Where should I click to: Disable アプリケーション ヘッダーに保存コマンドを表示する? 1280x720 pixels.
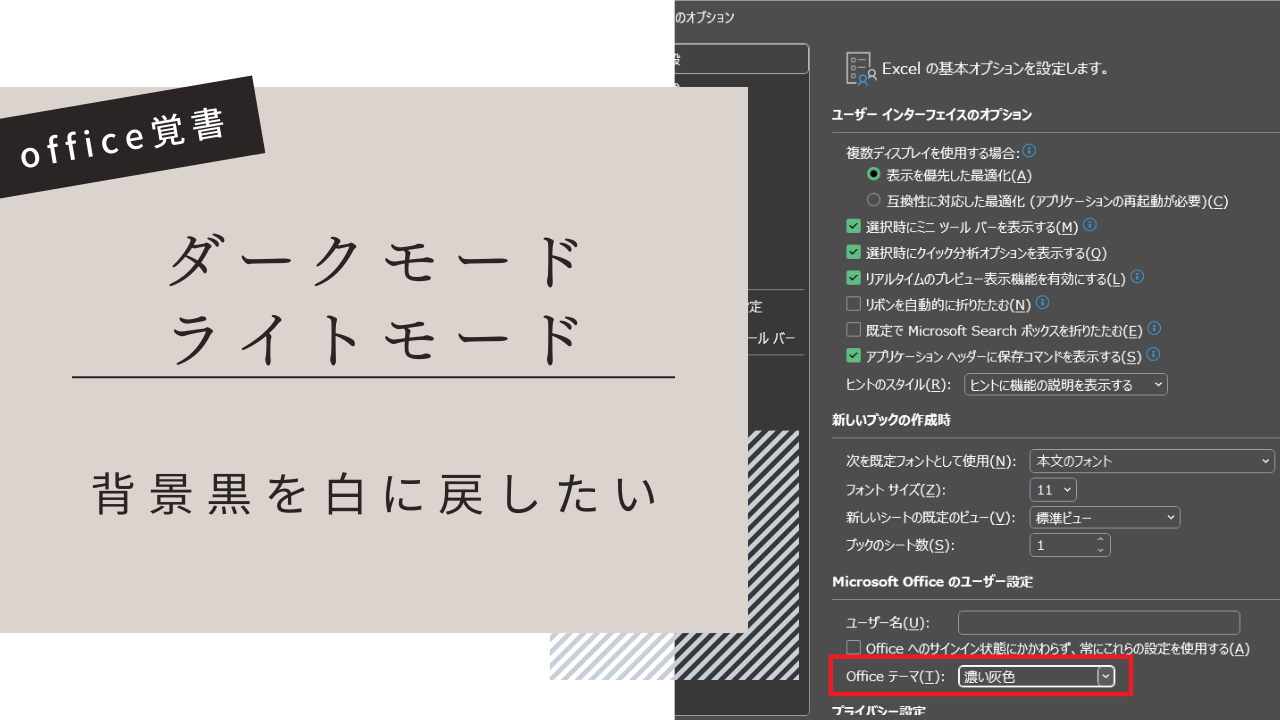[x=854, y=355]
